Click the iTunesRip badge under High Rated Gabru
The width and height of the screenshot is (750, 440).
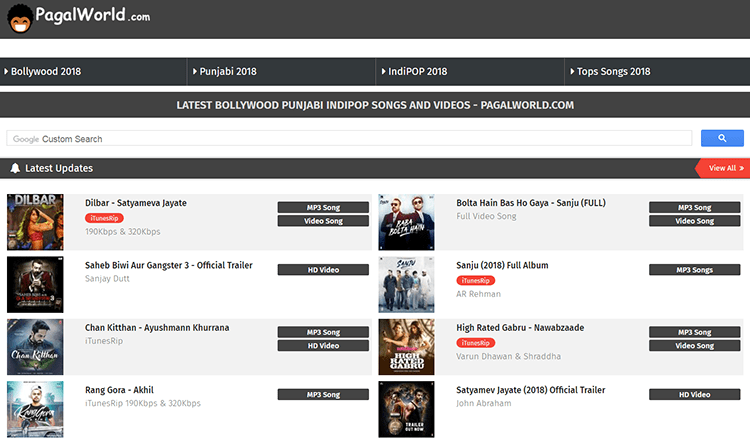tap(475, 343)
